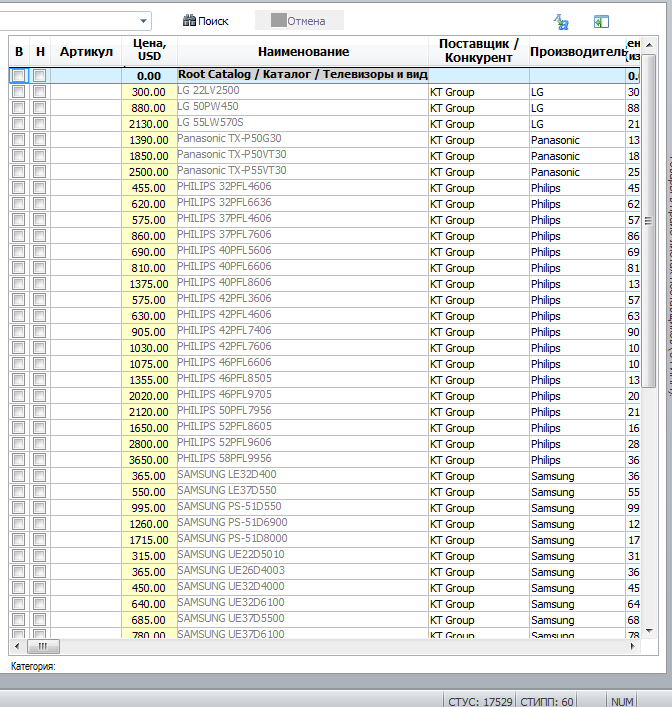This screenshot has width=672, height=707.
Task: Tick the В checkbox for Panasonic TX-P50G30
Action: point(18,140)
